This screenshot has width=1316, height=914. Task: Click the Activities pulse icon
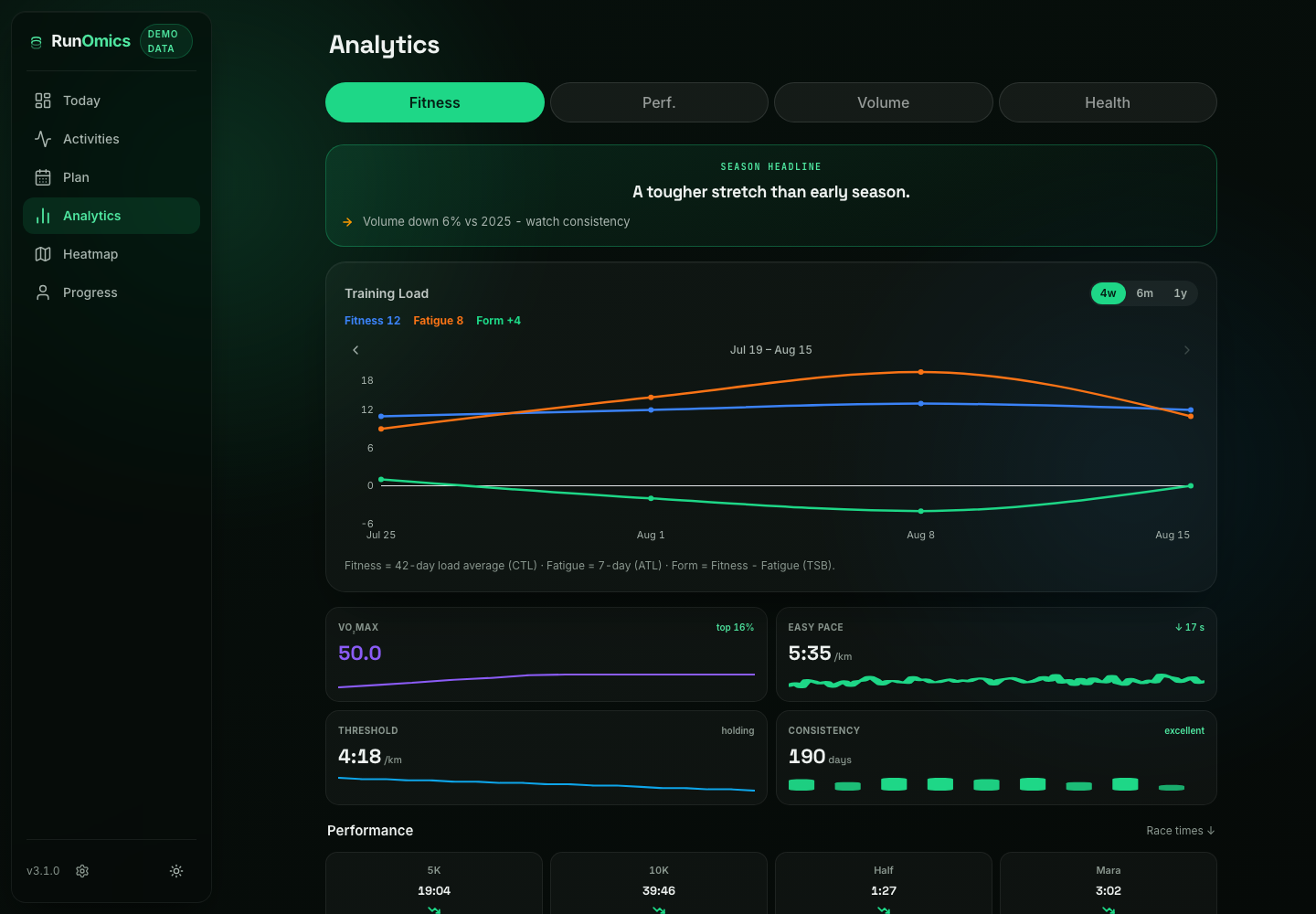pos(43,139)
